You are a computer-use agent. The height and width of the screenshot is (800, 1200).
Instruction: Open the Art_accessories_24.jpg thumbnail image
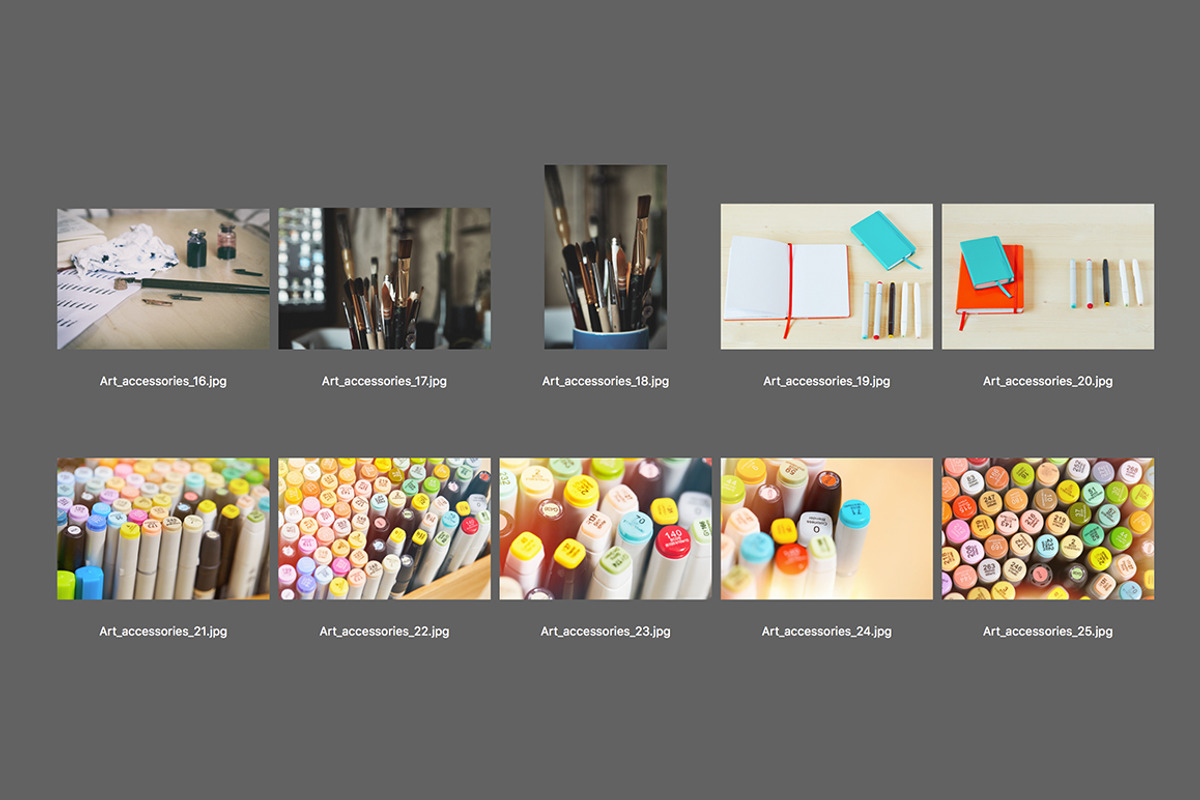[x=827, y=529]
